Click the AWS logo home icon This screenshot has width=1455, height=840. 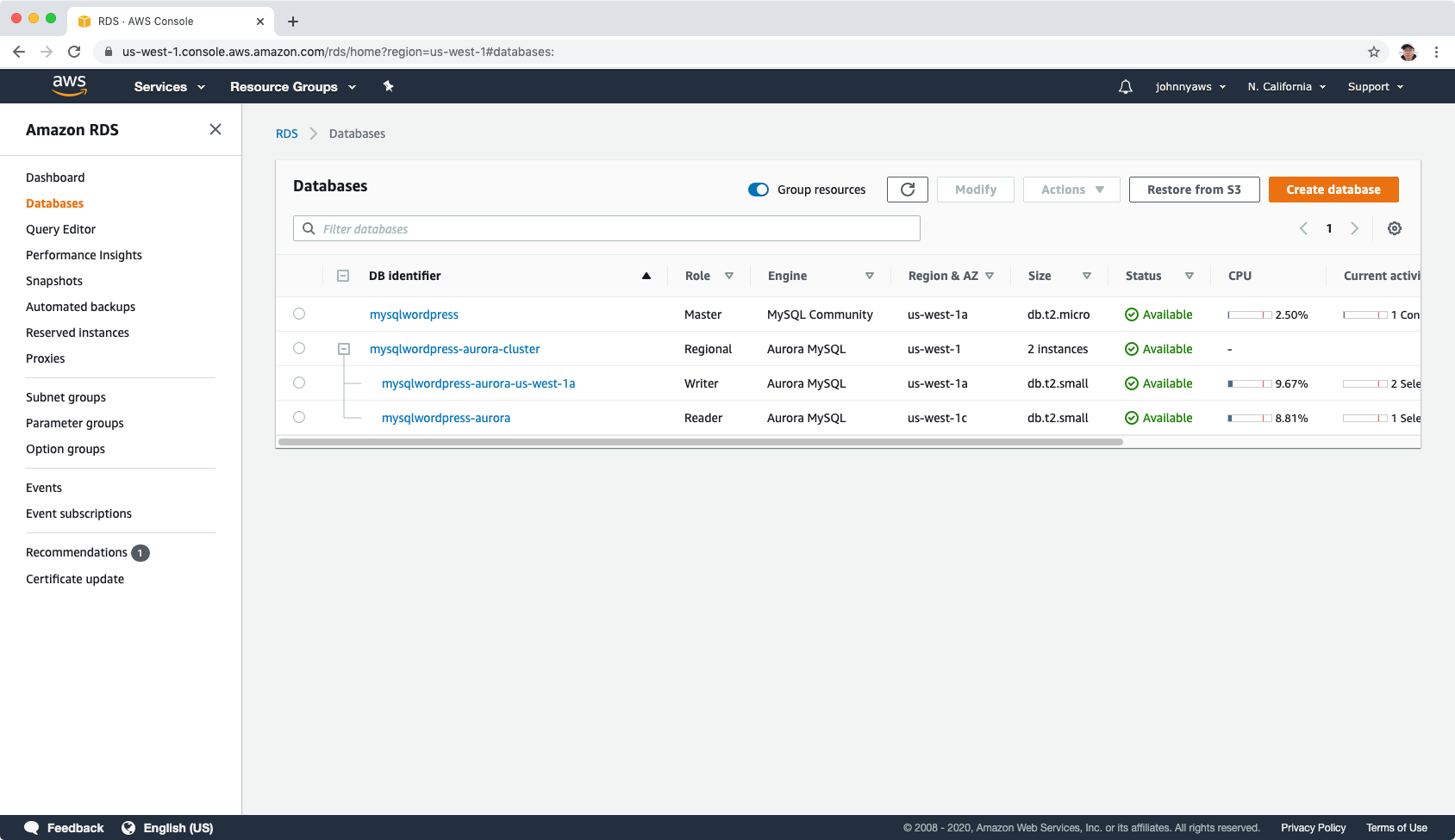pos(69,85)
